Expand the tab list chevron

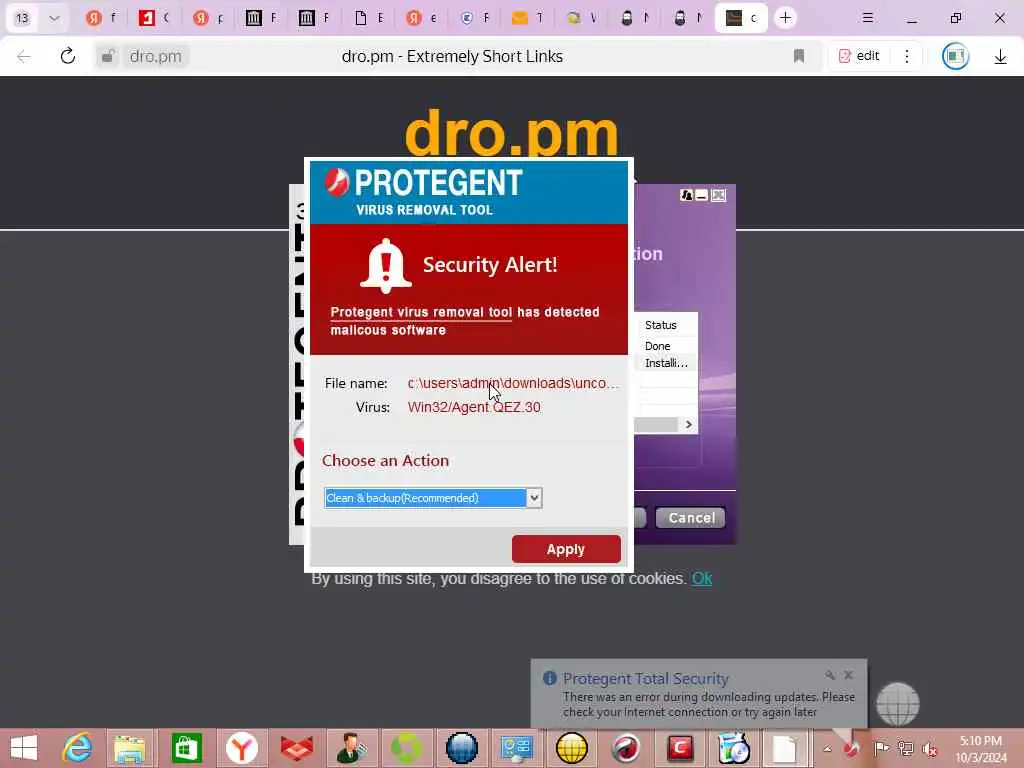click(x=54, y=18)
